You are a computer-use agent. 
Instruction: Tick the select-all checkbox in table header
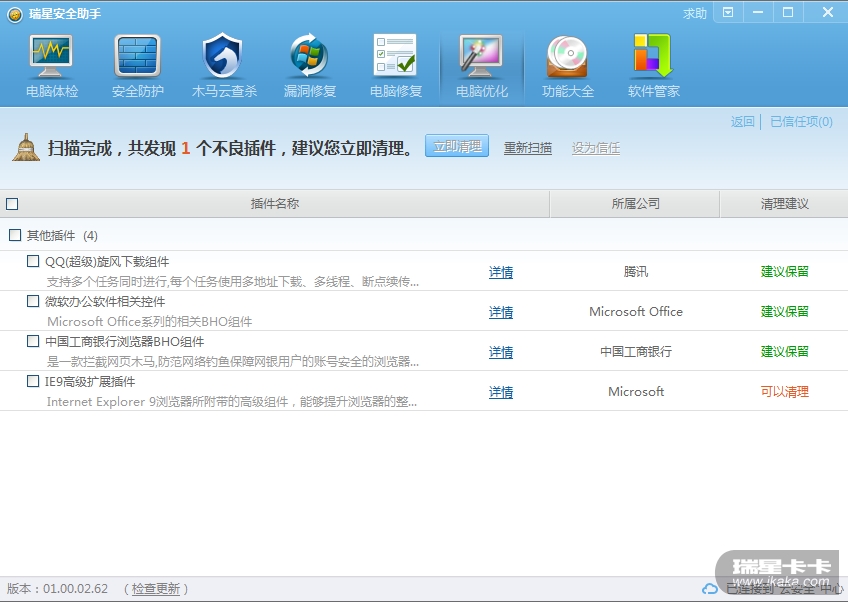click(12, 204)
